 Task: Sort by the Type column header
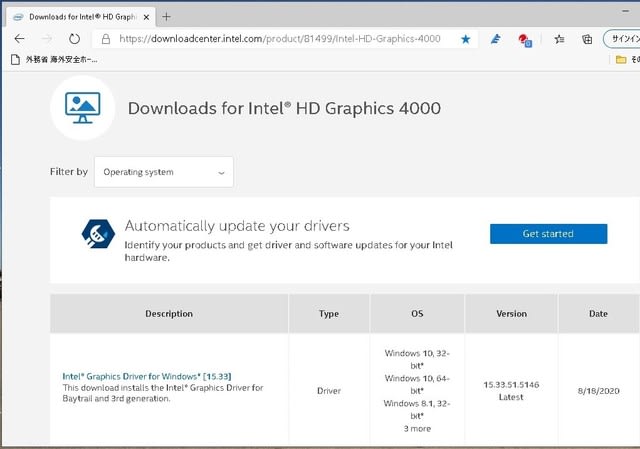point(329,313)
